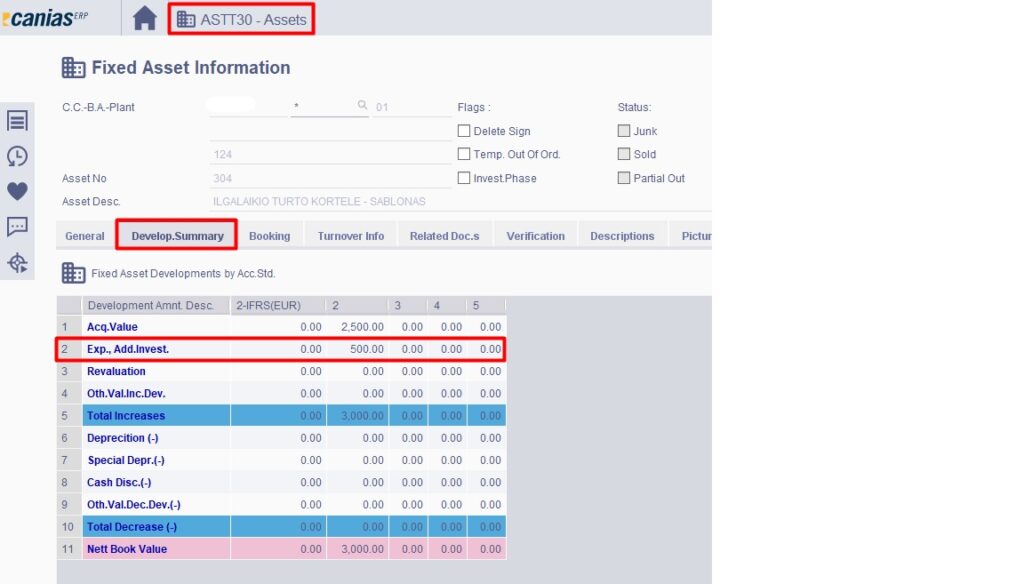Select the Turnover Info tab

350,236
